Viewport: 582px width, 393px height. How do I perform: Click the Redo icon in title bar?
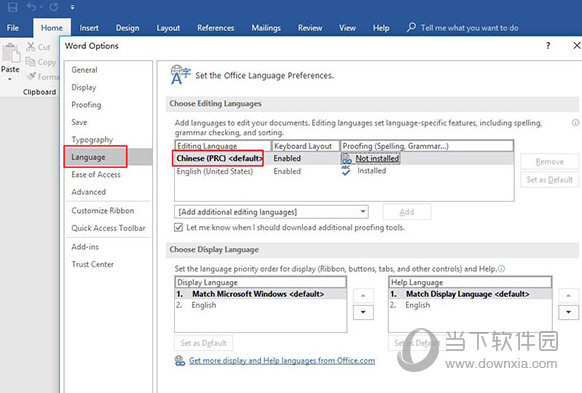(54, 7)
